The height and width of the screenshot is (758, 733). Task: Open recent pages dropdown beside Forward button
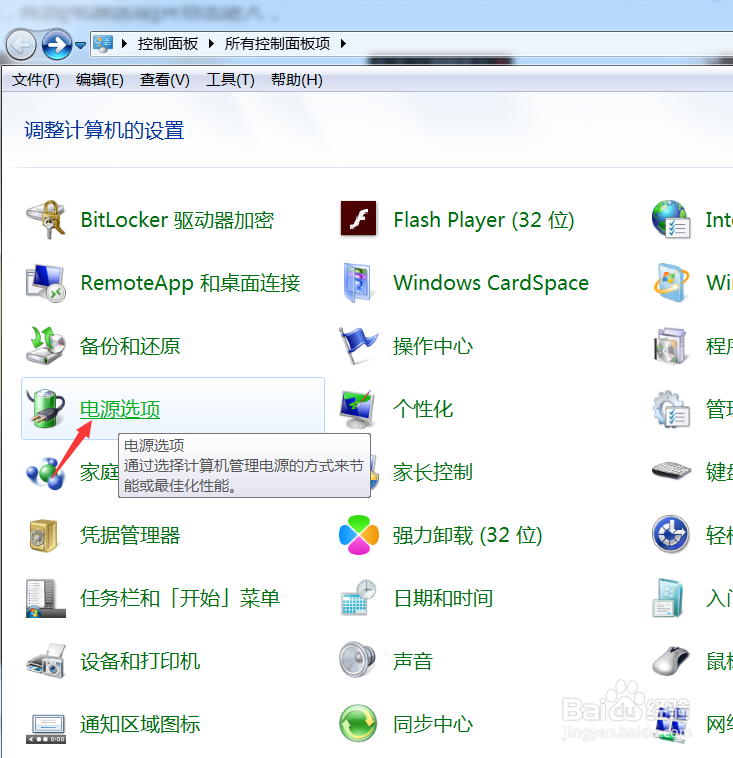pyautogui.click(x=80, y=45)
